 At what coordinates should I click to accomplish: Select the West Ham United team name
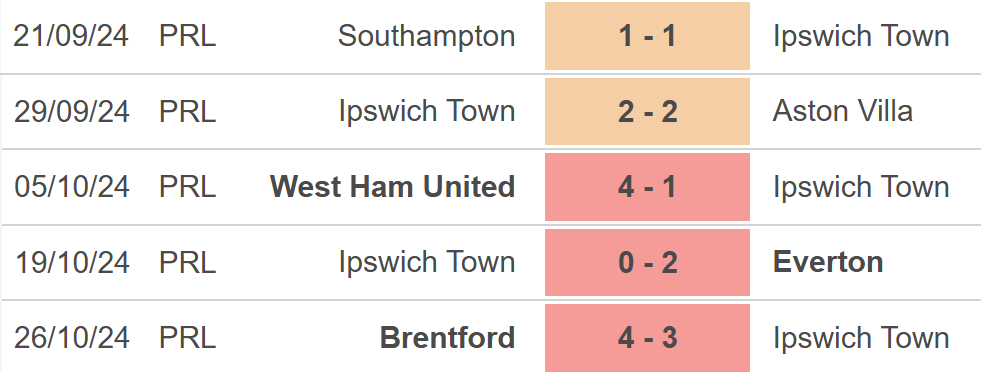click(x=392, y=187)
